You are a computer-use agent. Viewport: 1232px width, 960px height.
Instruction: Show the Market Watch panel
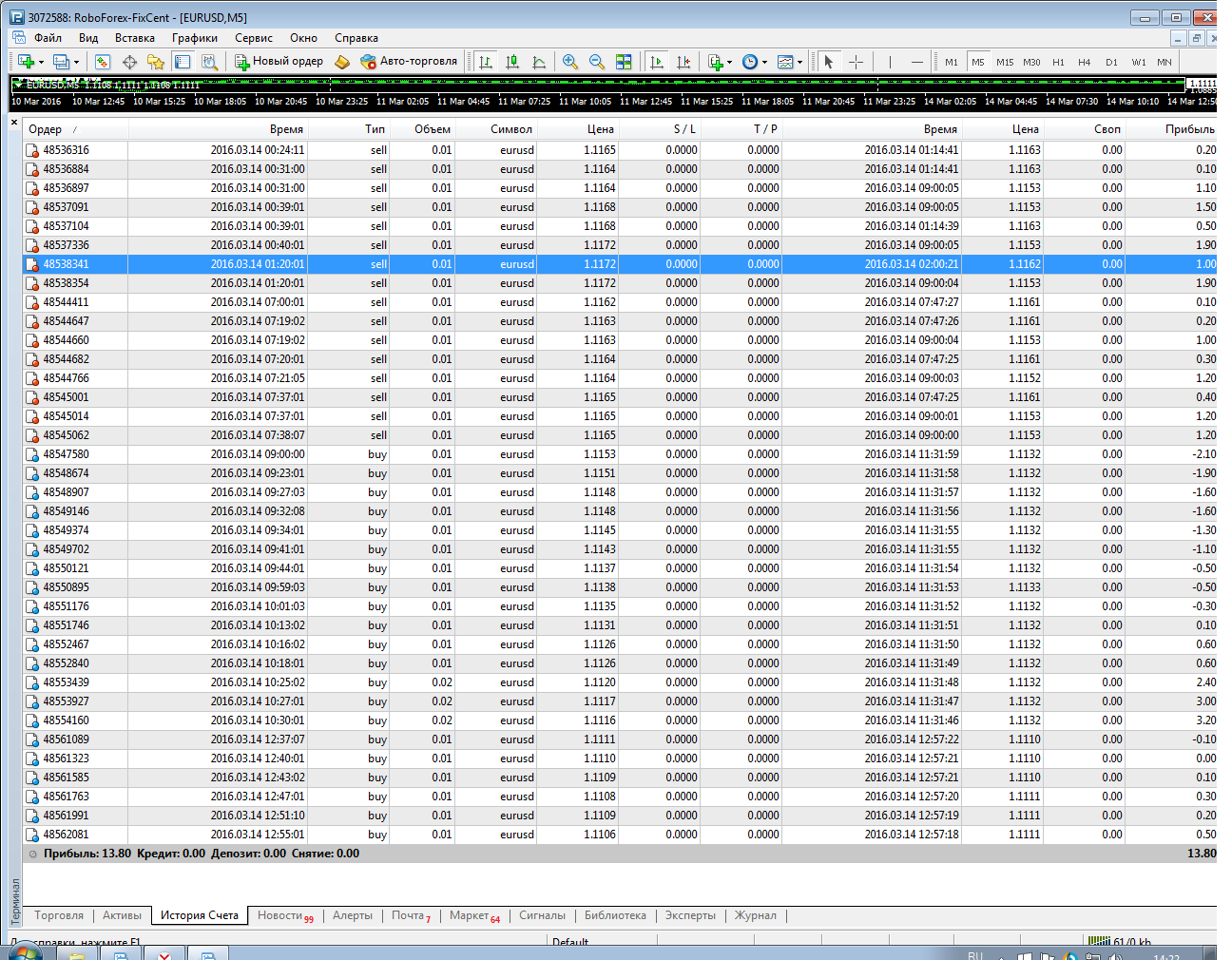coord(103,62)
